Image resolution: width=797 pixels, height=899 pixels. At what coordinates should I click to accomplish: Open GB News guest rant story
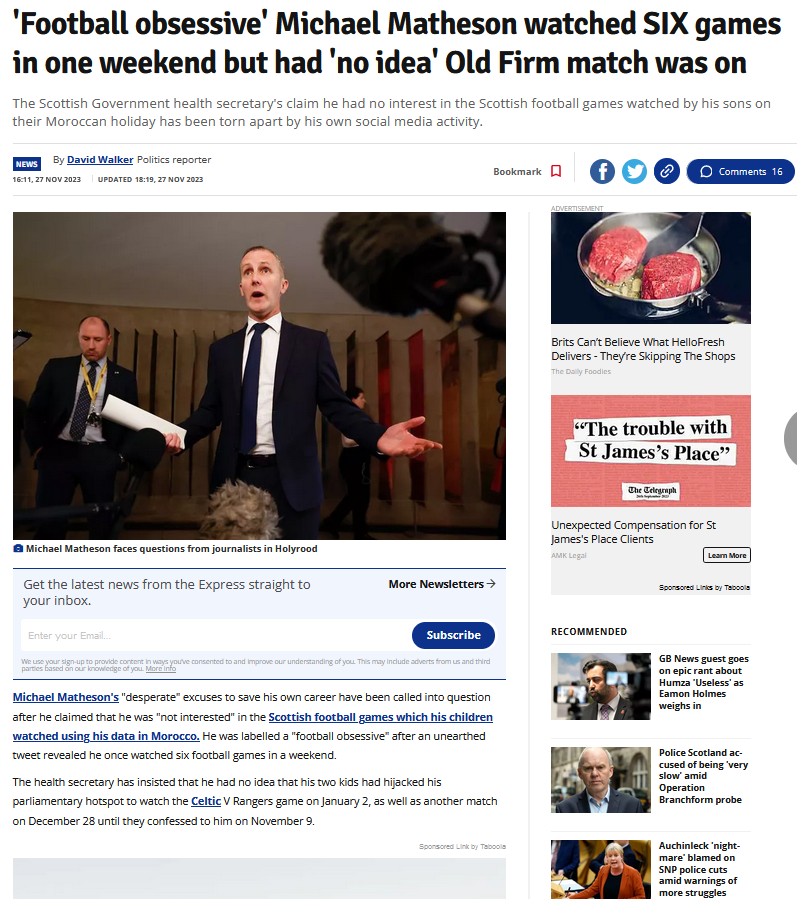point(704,682)
